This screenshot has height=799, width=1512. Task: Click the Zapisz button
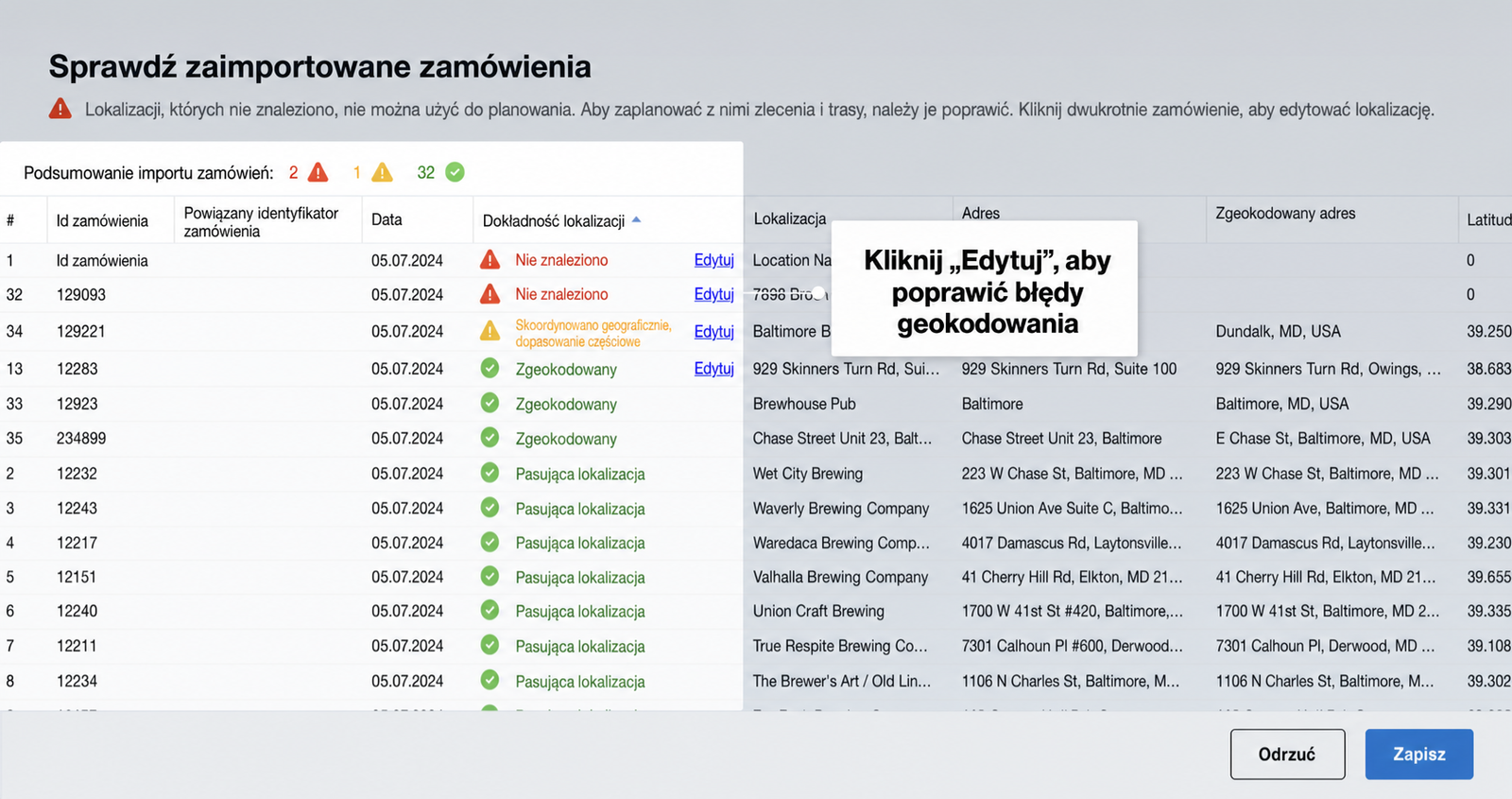tap(1418, 754)
